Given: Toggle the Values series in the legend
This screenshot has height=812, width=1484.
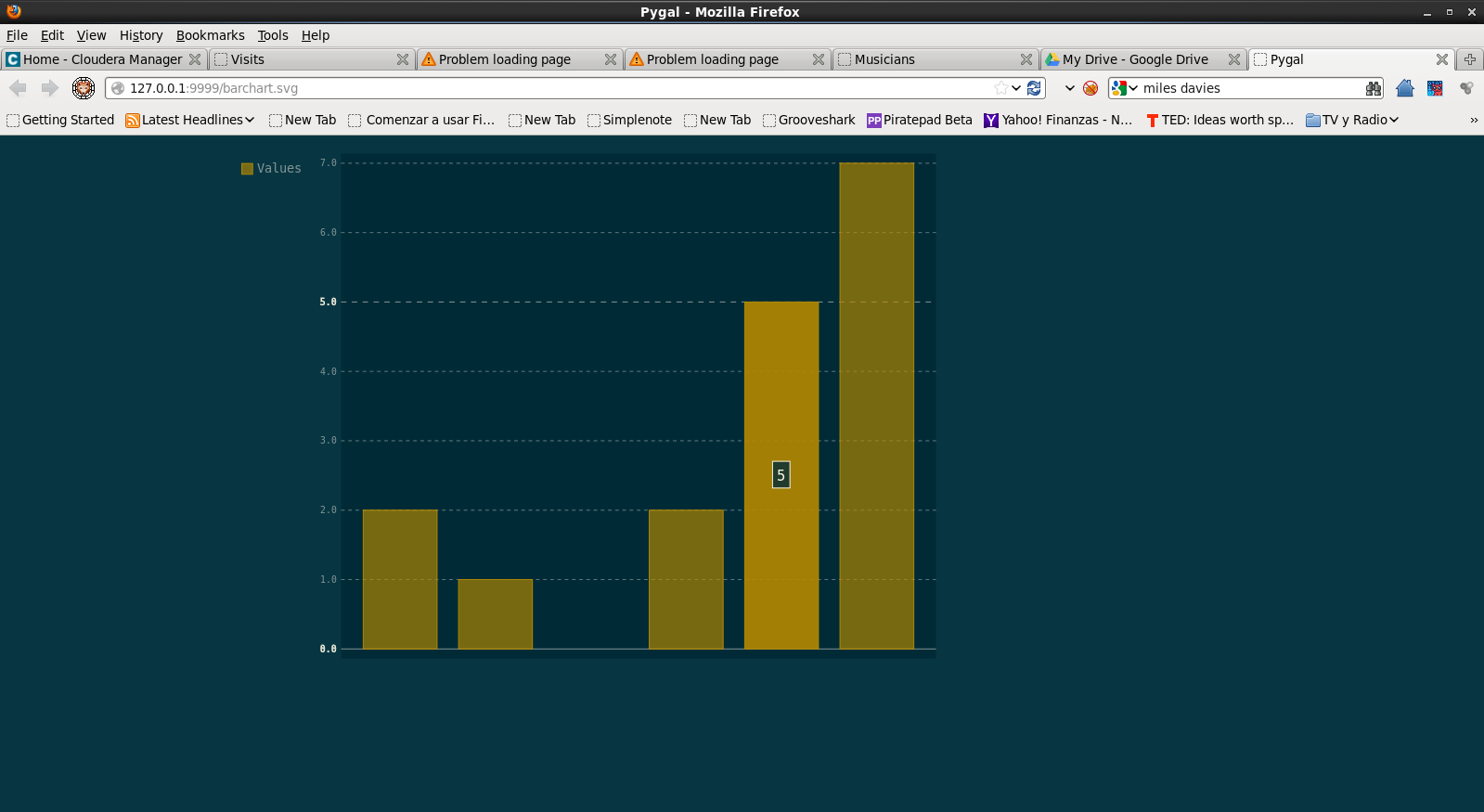Looking at the screenshot, I should (271, 168).
